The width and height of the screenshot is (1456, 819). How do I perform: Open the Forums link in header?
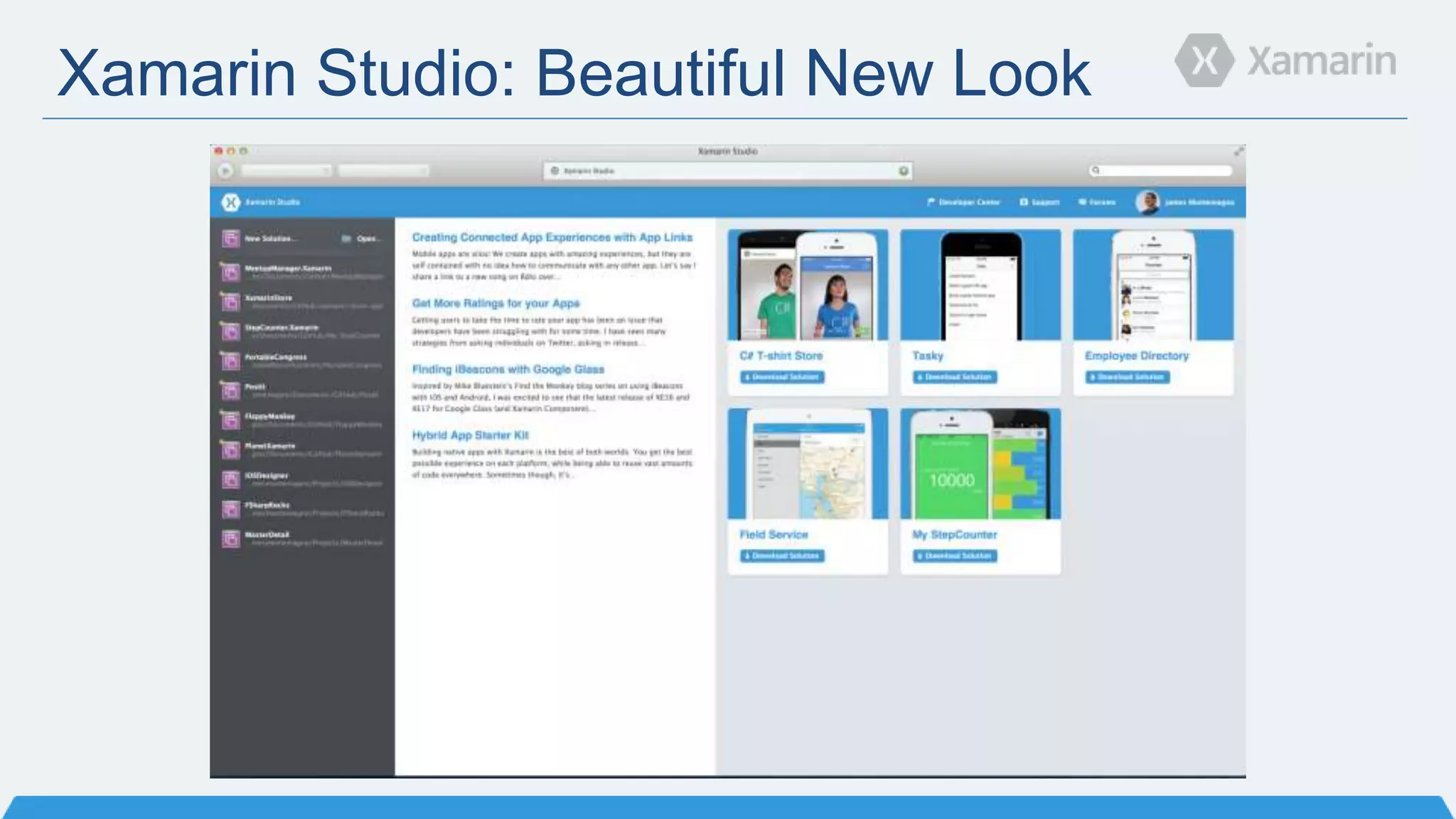tap(1097, 203)
